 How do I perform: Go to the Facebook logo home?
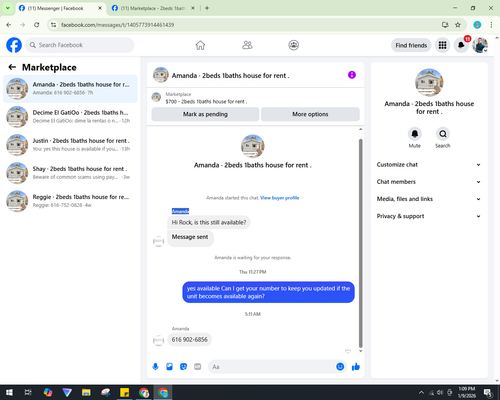[14, 45]
